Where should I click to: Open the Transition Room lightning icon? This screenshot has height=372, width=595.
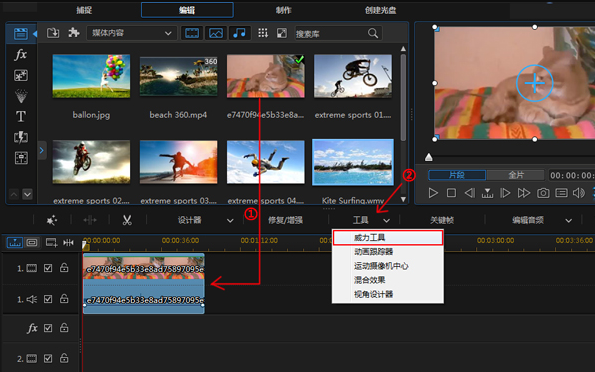point(20,137)
